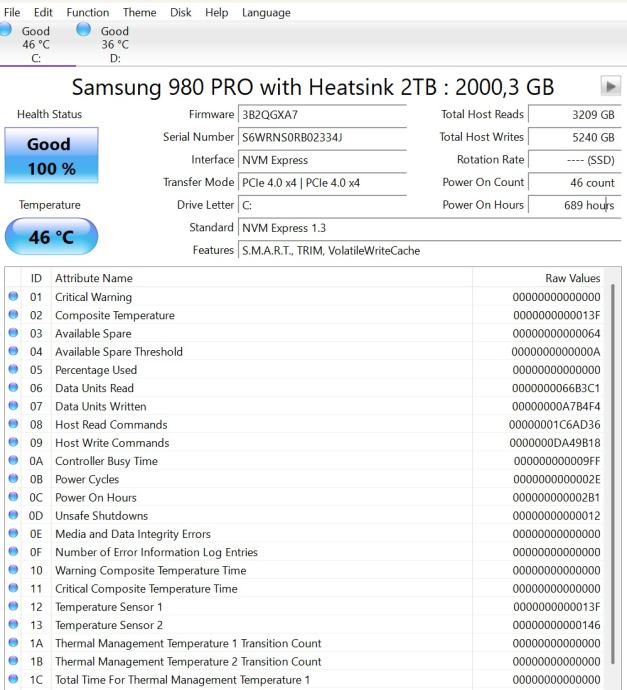The height and width of the screenshot is (690, 627).
Task: Click the status dot for row 1B
Action: [x=13, y=661]
